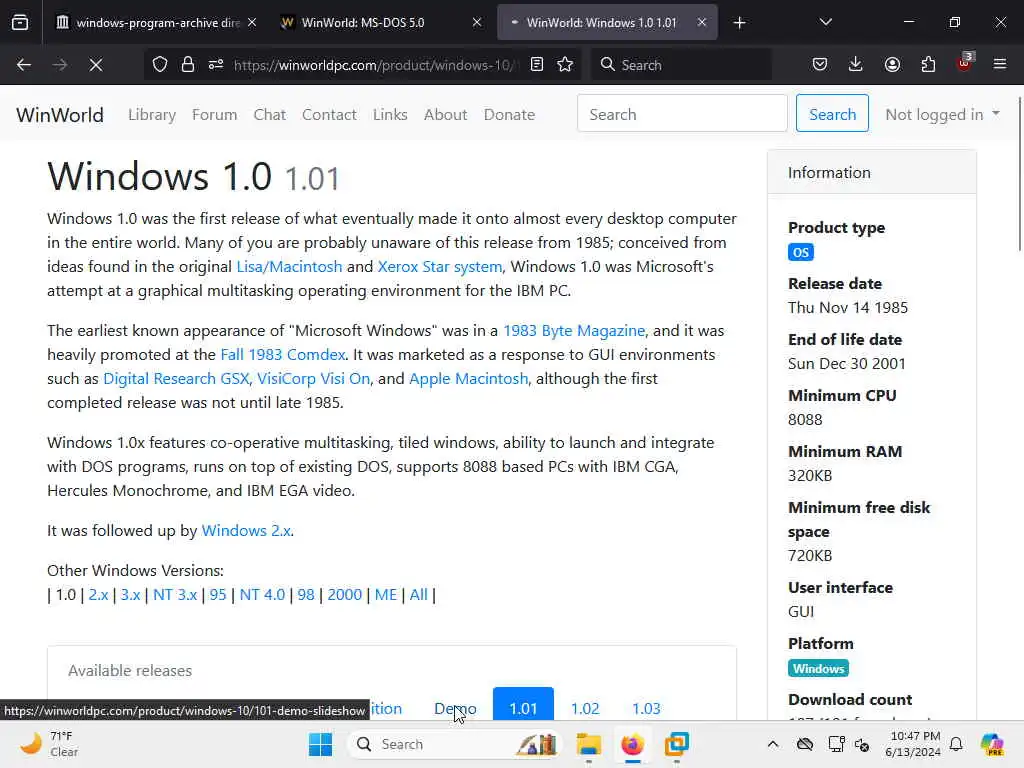The image size is (1024, 768).
Task: Open Firefox account icon
Action: coord(892,65)
